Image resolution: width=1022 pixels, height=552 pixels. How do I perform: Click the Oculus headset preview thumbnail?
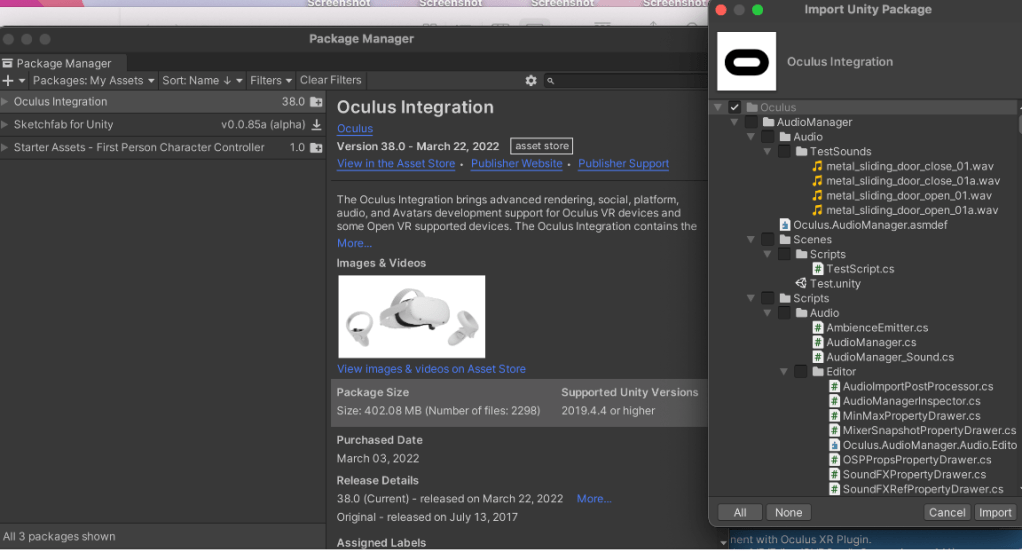click(x=411, y=316)
